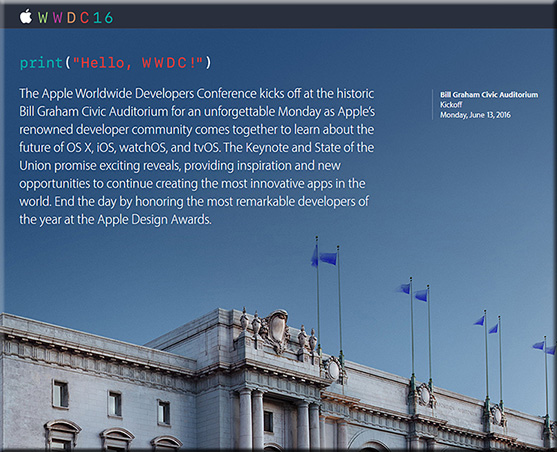557x452 pixels.
Task: Click the third pair of blue flags
Action: (486, 324)
